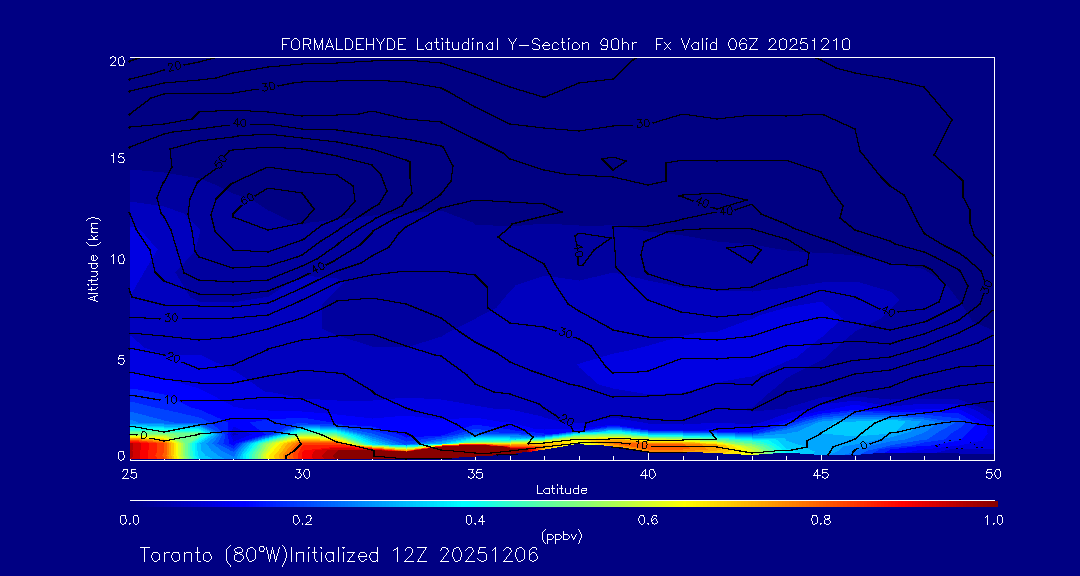Click the 'Altitude (km)' y-axis label
This screenshot has height=576, width=1080.
click(93, 259)
